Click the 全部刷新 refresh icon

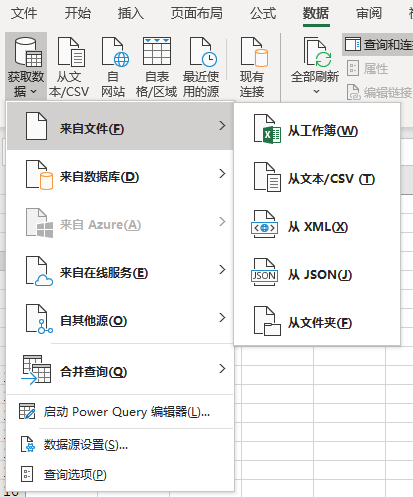click(x=318, y=52)
